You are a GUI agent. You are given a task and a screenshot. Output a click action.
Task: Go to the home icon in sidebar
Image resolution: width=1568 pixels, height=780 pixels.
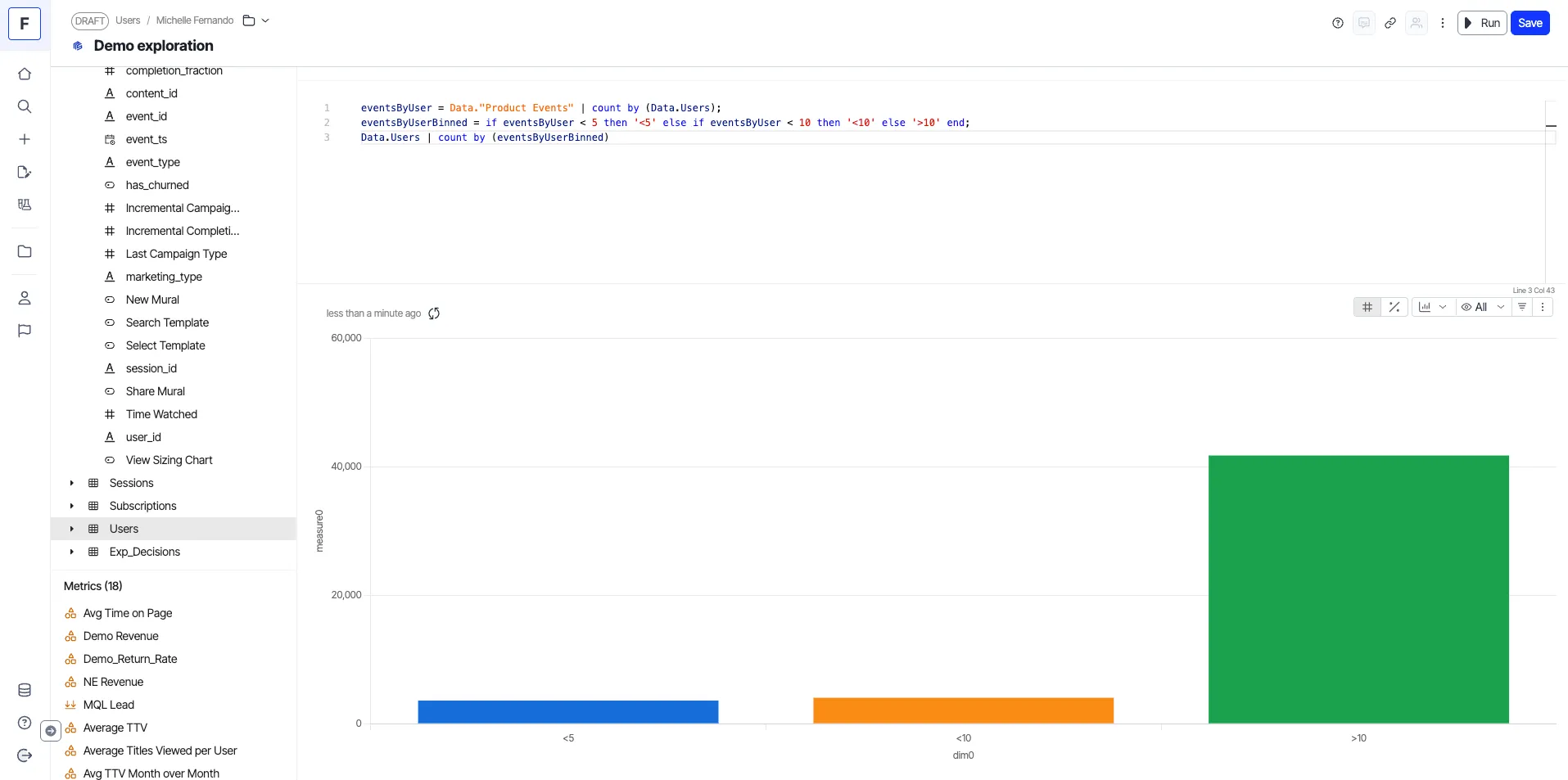tap(25, 74)
